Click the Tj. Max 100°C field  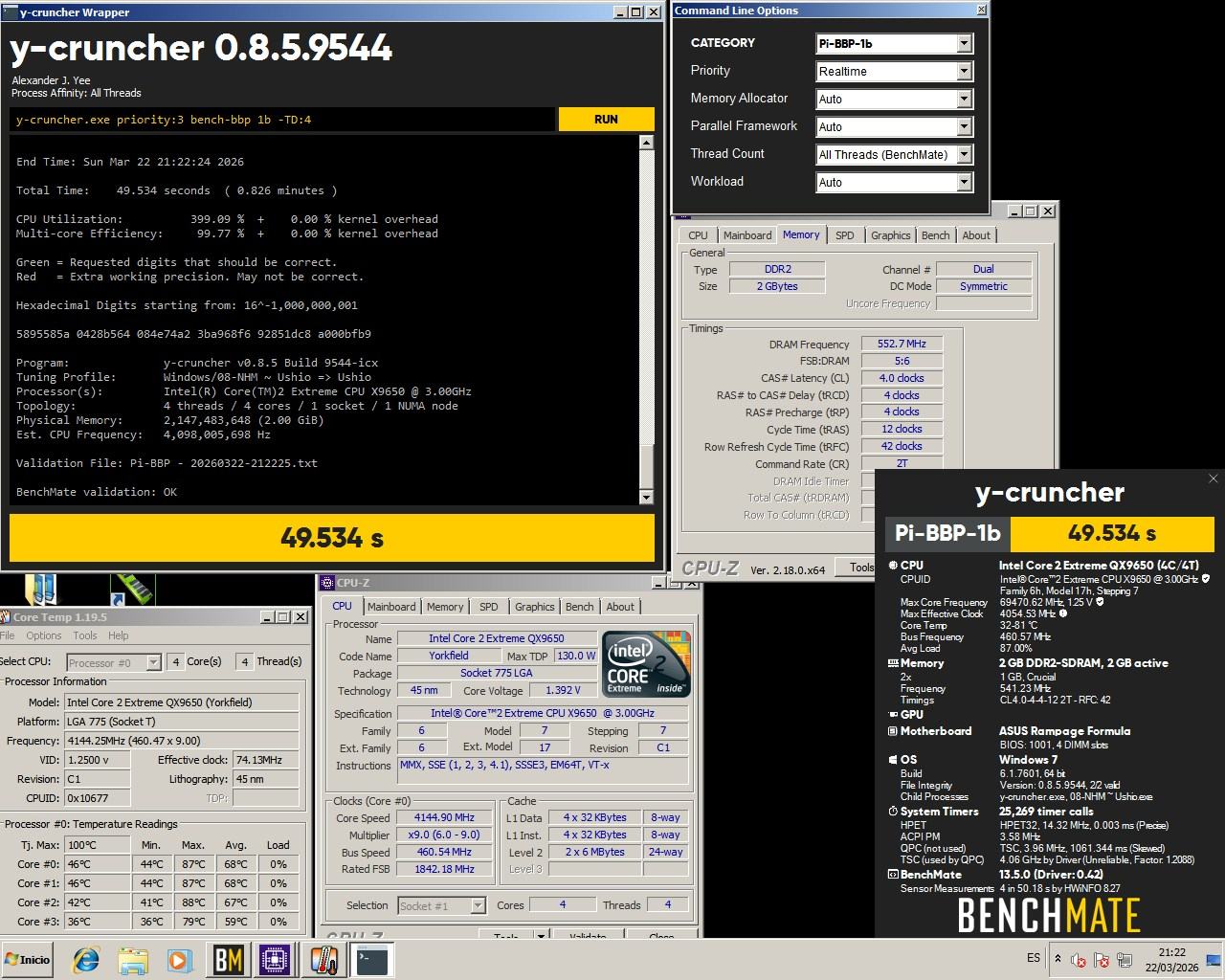coord(97,845)
